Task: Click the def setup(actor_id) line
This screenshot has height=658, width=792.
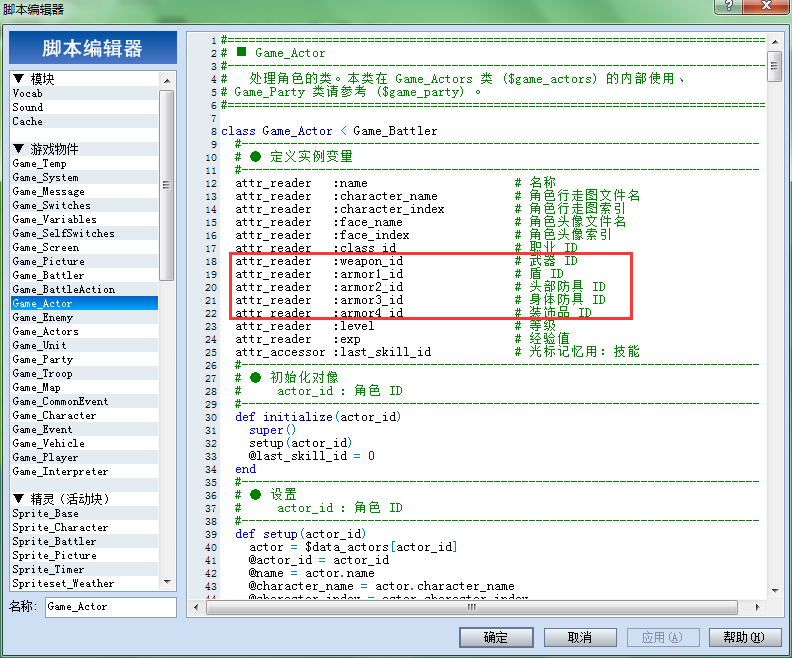Action: [301, 534]
